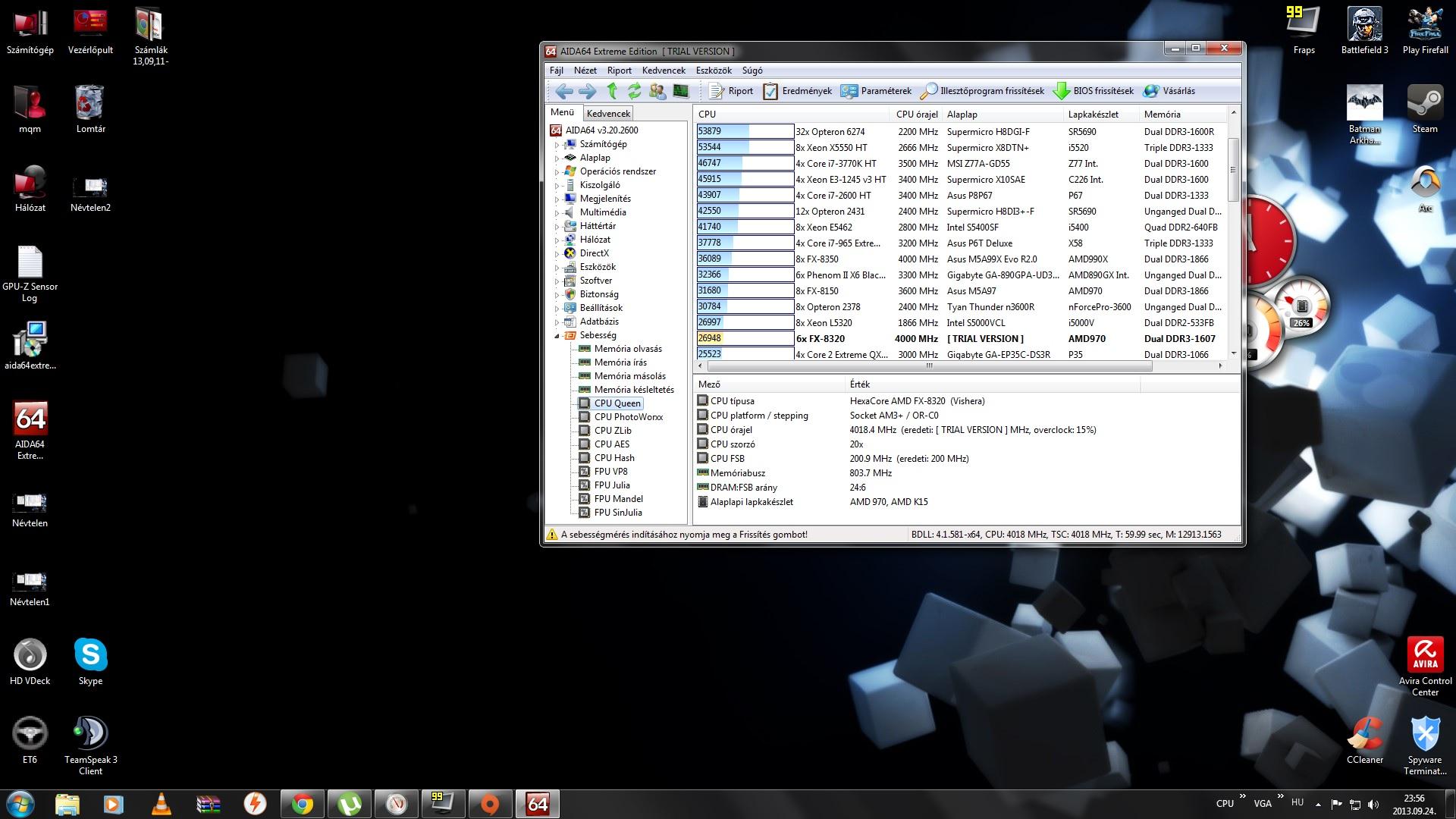Click the Windows Start button
The width and height of the screenshot is (1456, 819).
point(20,804)
